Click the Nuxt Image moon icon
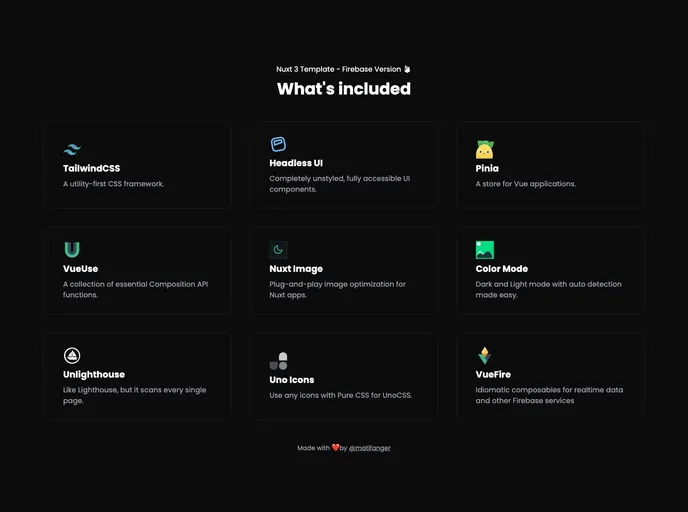688x512 pixels. (278, 250)
